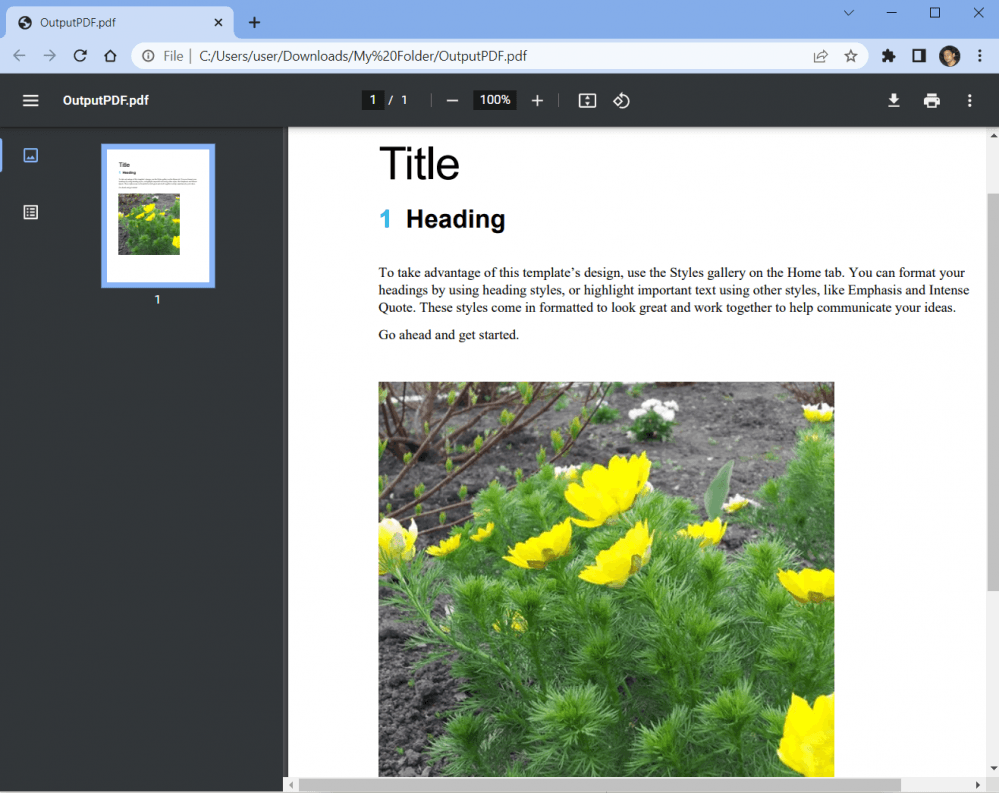999x793 pixels.
Task: Select the thumbnails view icon in sidebar
Action: click(30, 155)
